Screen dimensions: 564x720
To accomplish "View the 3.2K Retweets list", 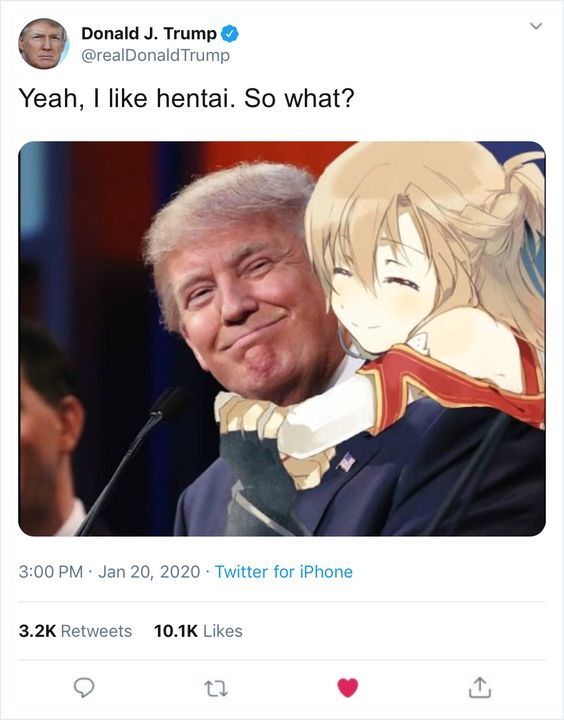I will [x=75, y=631].
